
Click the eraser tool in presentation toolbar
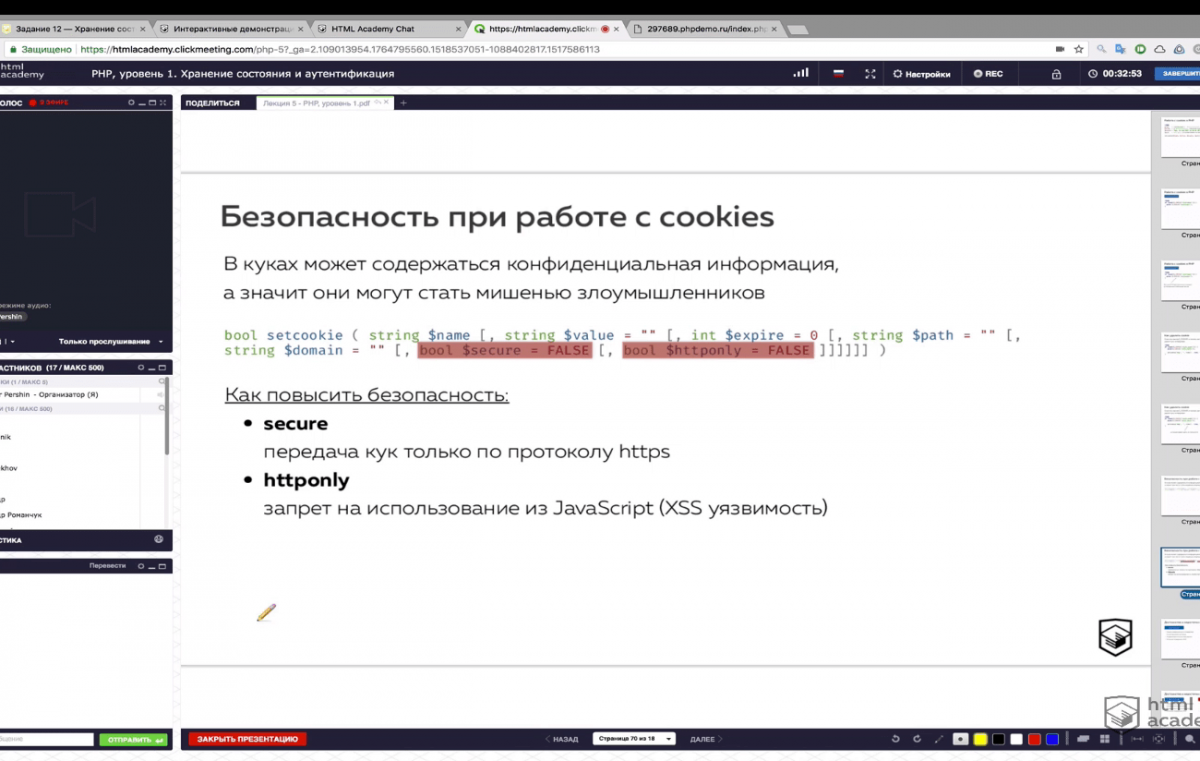coord(1083,739)
